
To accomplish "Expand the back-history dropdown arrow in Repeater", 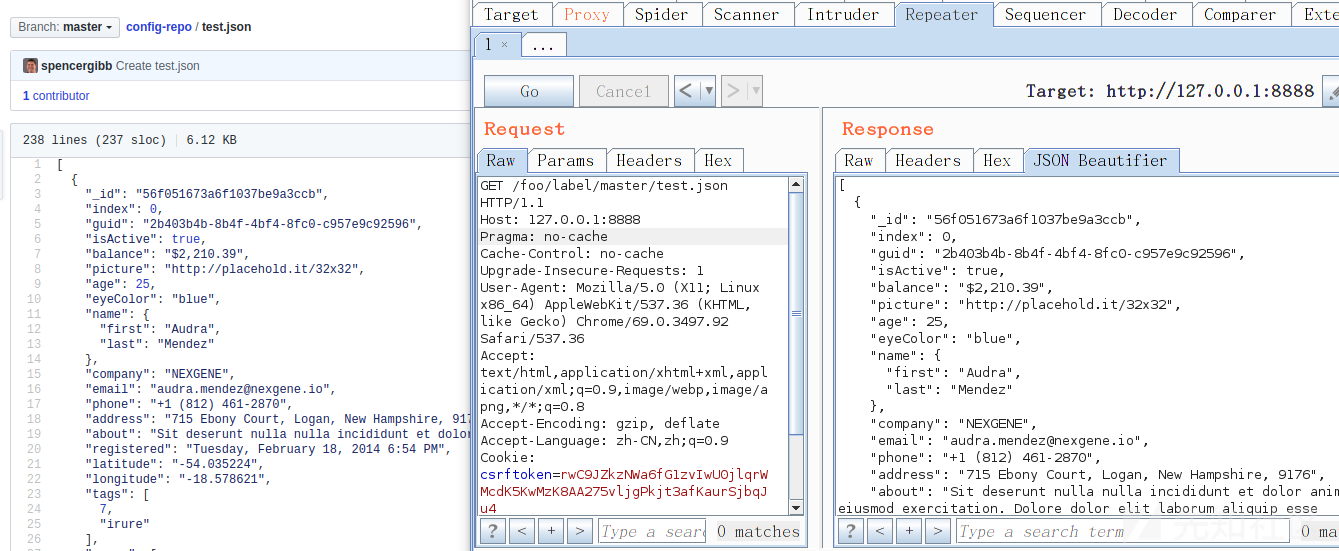I will [x=709, y=91].
